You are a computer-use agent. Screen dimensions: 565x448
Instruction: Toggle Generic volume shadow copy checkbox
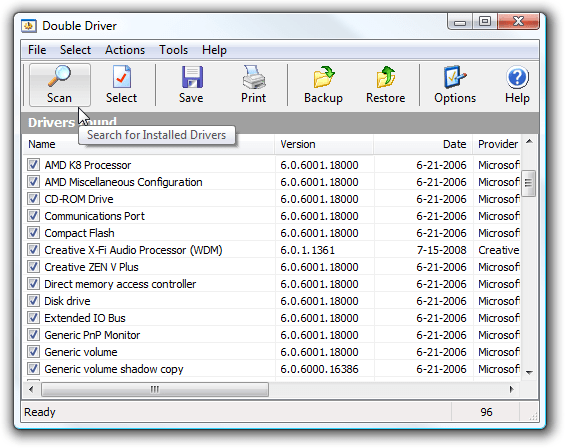(x=33, y=369)
